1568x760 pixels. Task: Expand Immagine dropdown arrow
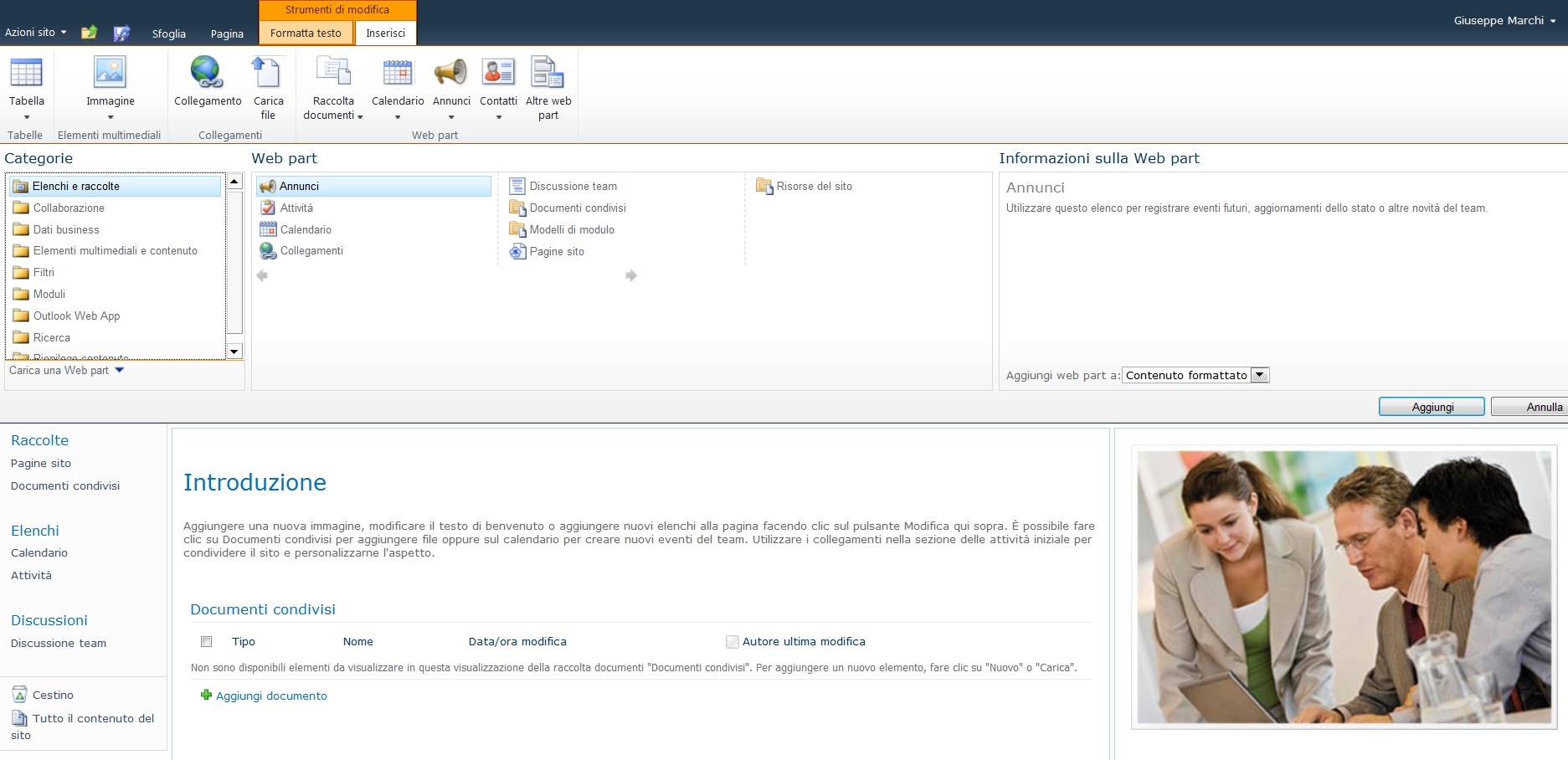[x=111, y=117]
